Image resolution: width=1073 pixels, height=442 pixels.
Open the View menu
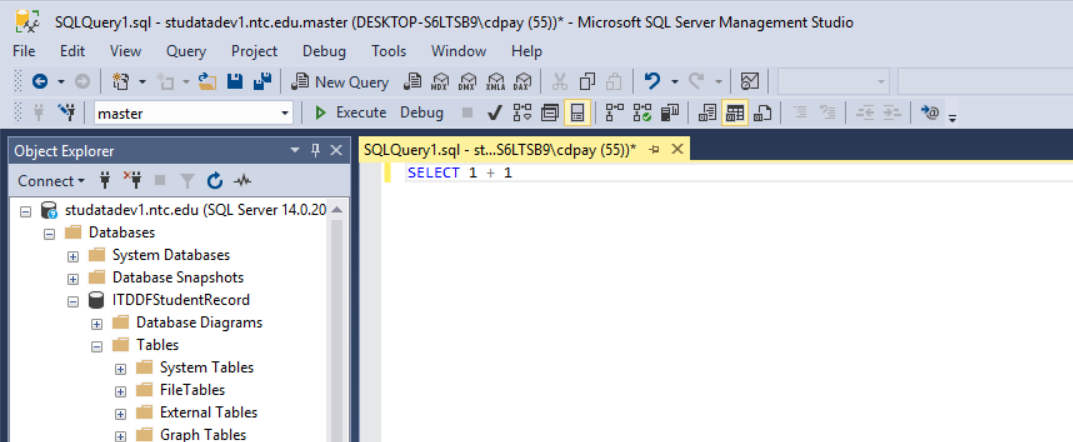[x=125, y=51]
